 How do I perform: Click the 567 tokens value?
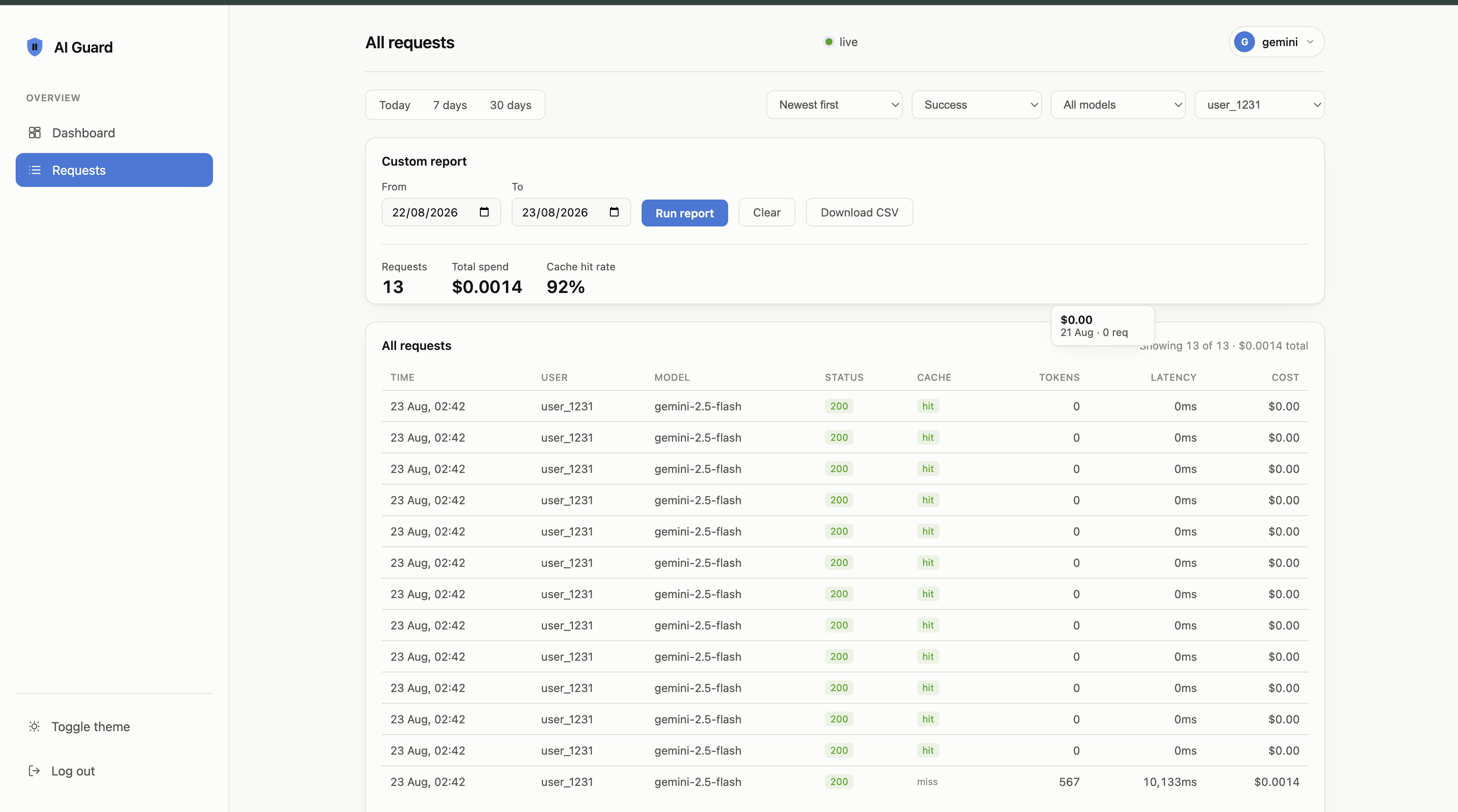pos(1069,782)
